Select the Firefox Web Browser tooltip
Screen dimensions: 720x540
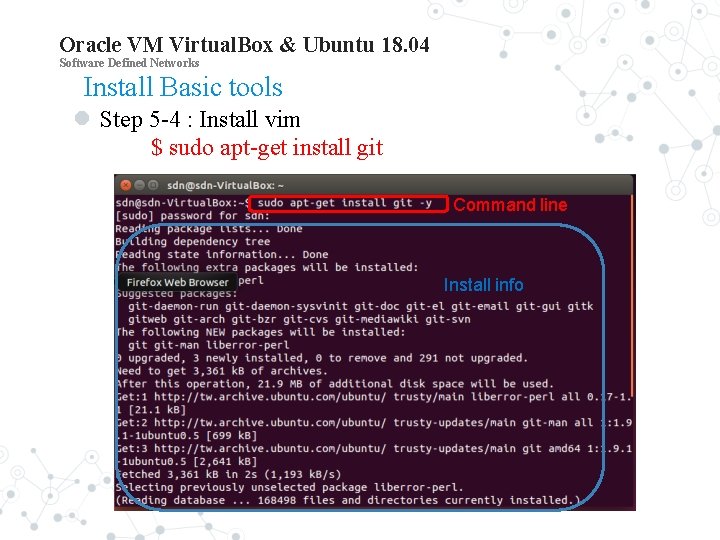177,282
